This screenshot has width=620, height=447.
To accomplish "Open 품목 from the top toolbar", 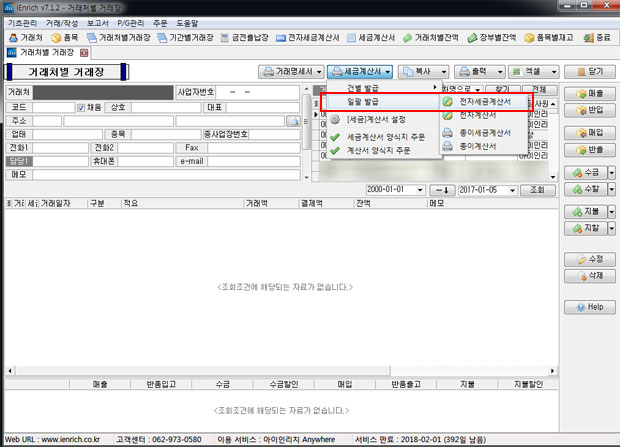I will [x=64, y=37].
